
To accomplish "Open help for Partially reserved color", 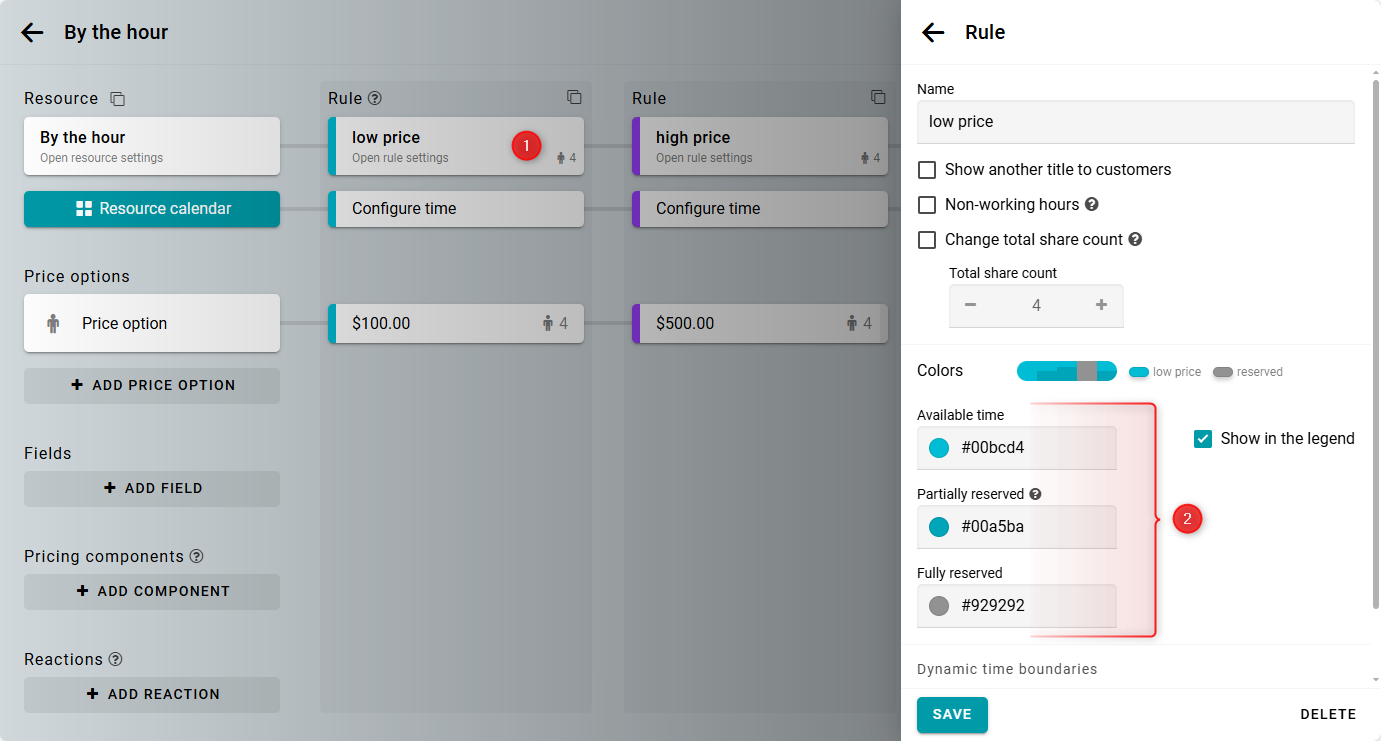I will [1035, 494].
